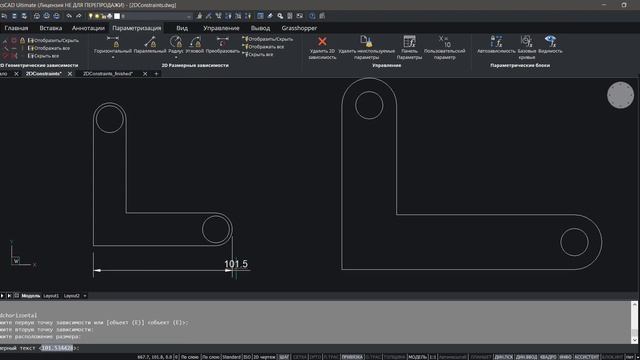Viewport: 640px width, 360px height.
Task: Open the layer dropdown in top toolbar
Action: click(x=188, y=16)
